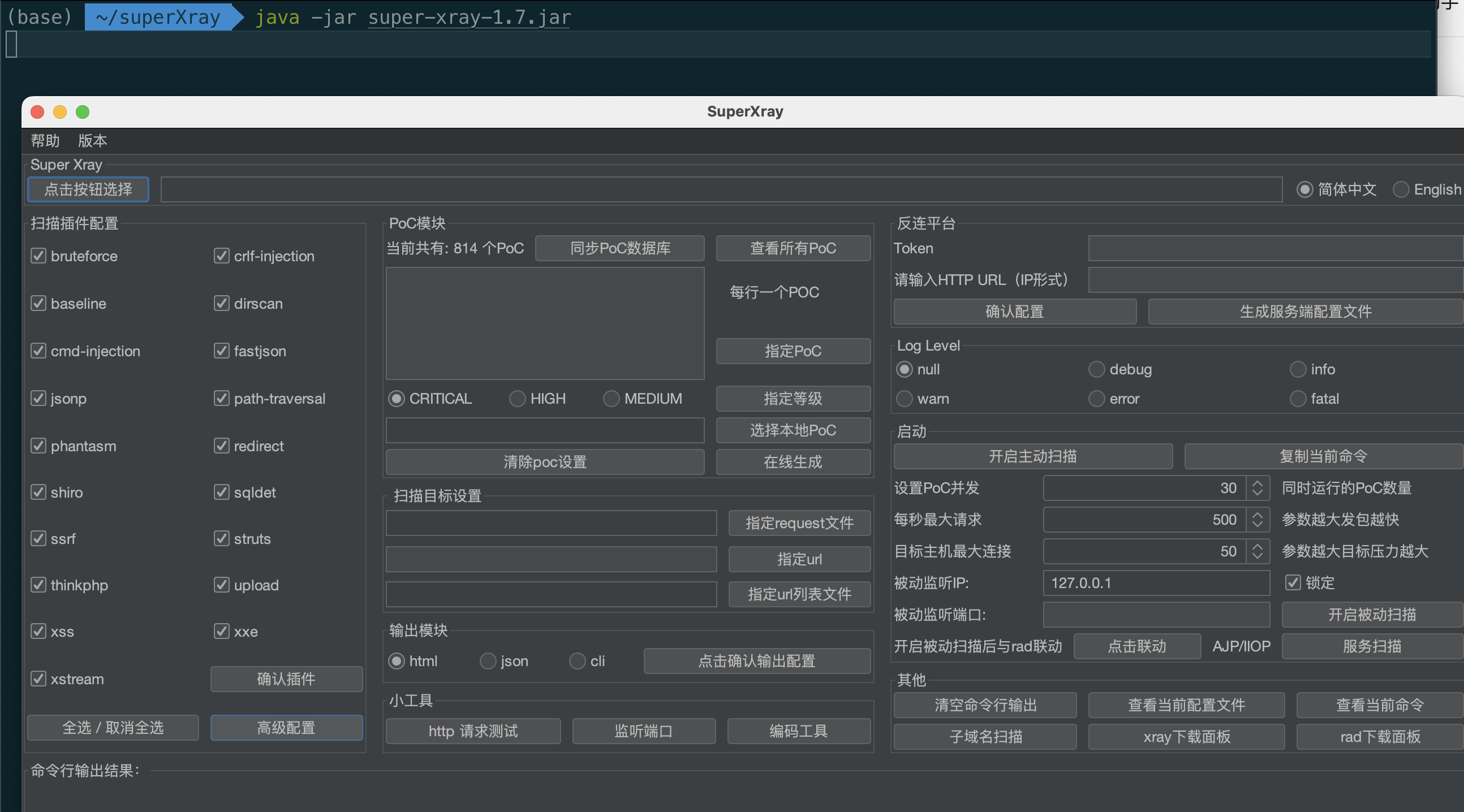1464x812 pixels.
Task: Click the Token input field
Action: pos(1273,248)
